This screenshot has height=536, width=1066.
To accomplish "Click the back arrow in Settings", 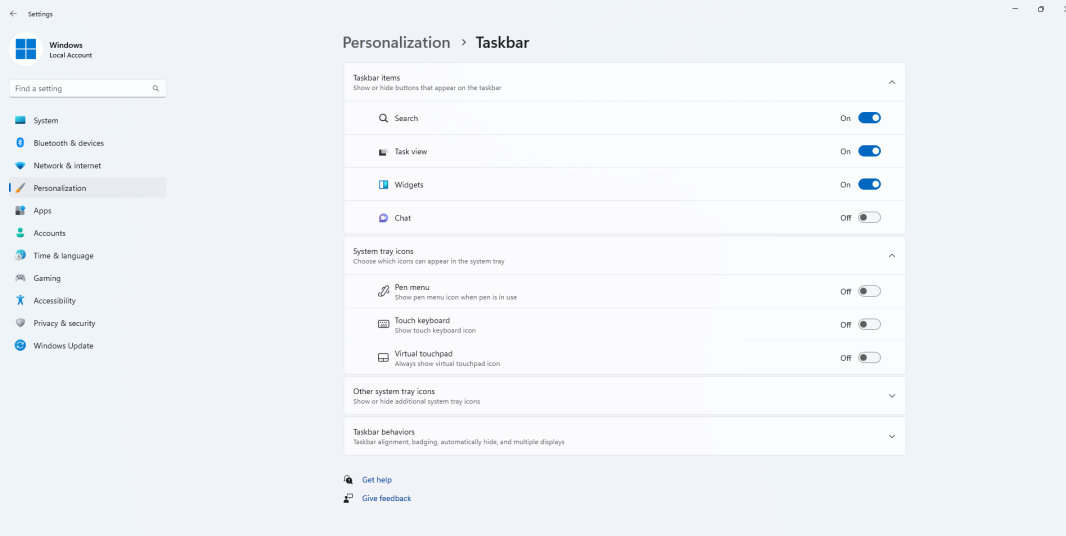I will (x=13, y=14).
